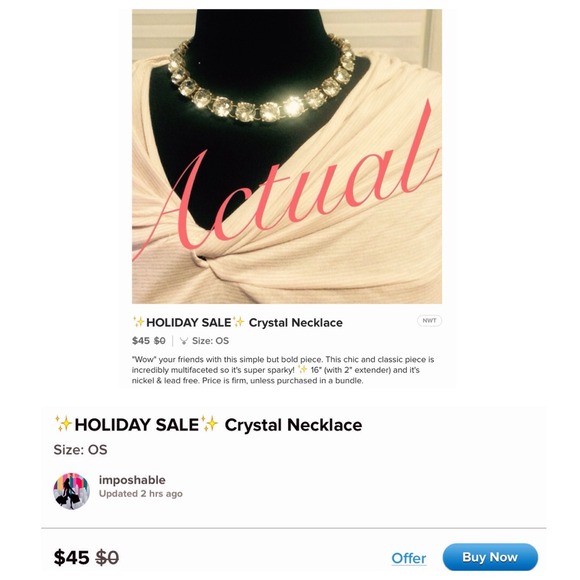Image resolution: width=580 pixels, height=580 pixels.
Task: Open the crystal necklace product photo
Action: pos(287,156)
